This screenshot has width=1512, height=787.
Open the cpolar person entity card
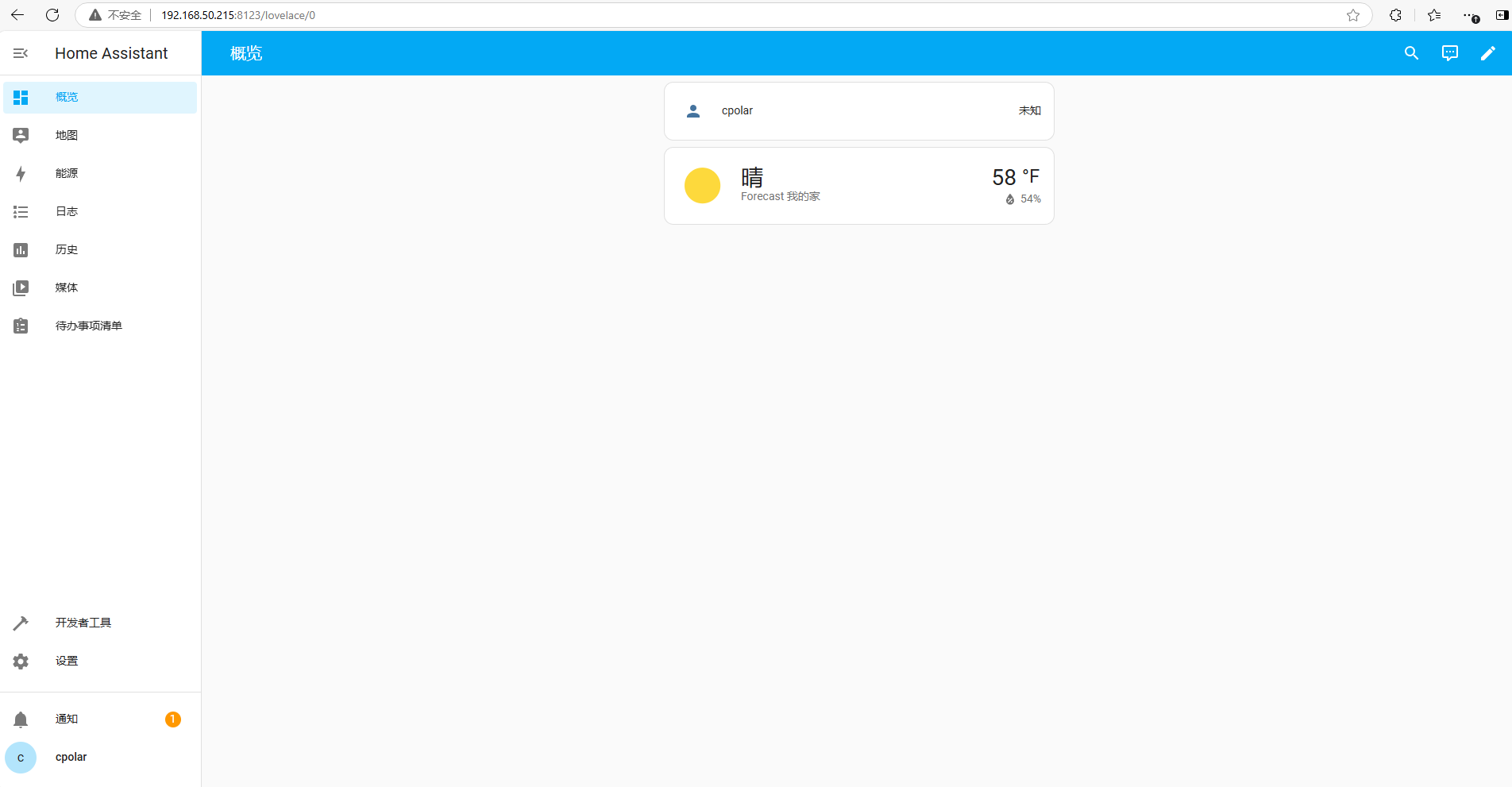click(859, 111)
